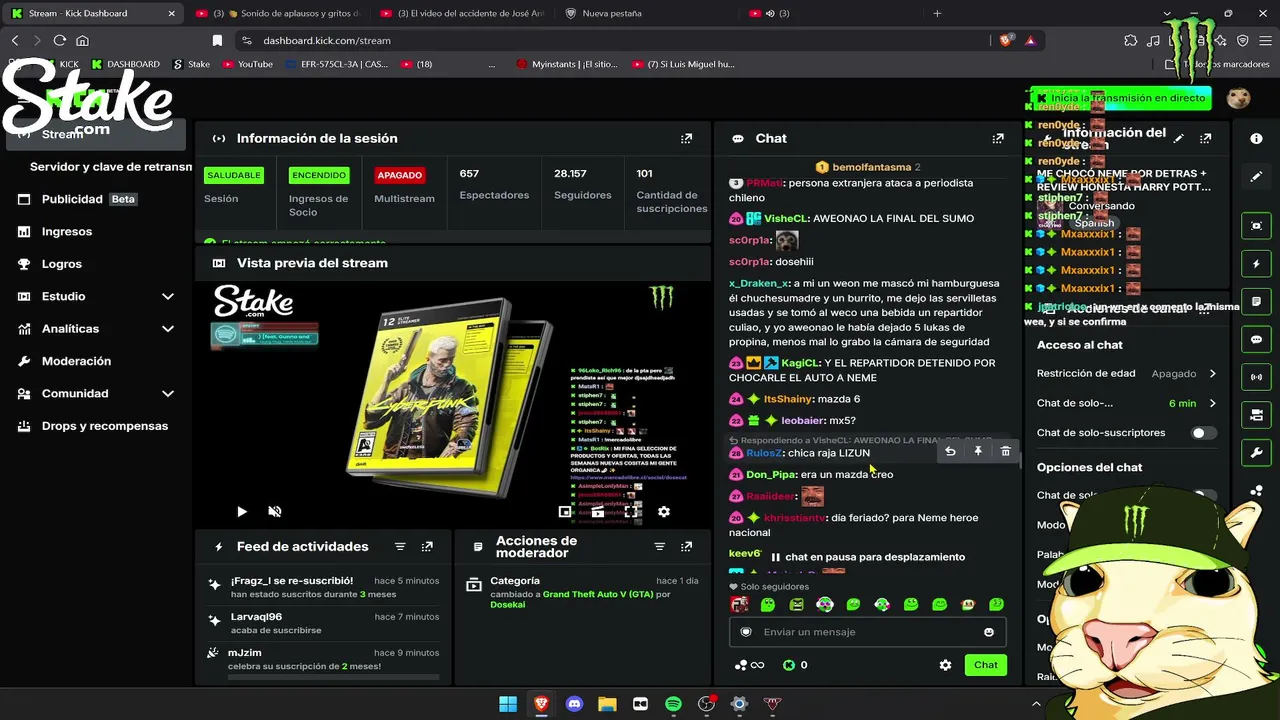Image resolution: width=1280 pixels, height=720 pixels.
Task: Click the broadcast signal icon in right toolbar
Action: pyautogui.click(x=1256, y=377)
